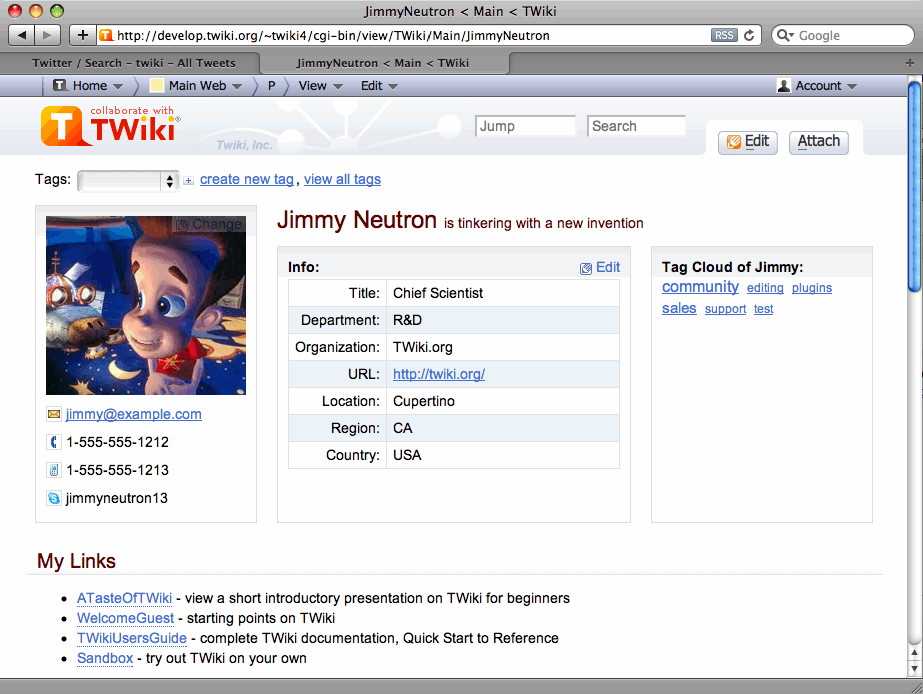
Task: Click the add bookmark plus button
Action: (x=82, y=35)
